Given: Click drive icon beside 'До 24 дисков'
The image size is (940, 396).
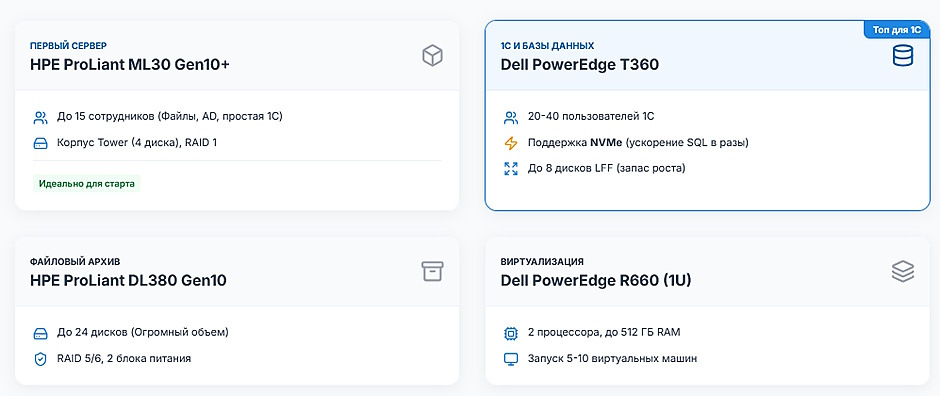Looking at the screenshot, I should pos(40,333).
